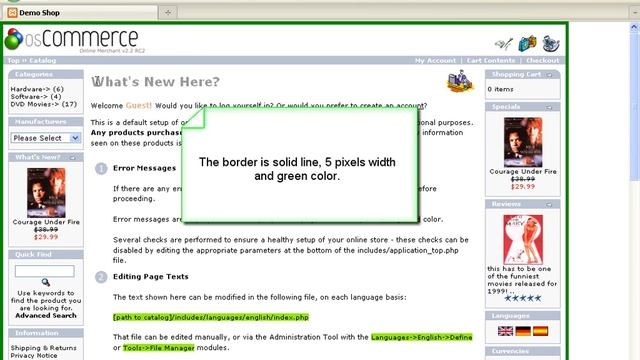Click the Error Messages section heading

tap(144, 168)
